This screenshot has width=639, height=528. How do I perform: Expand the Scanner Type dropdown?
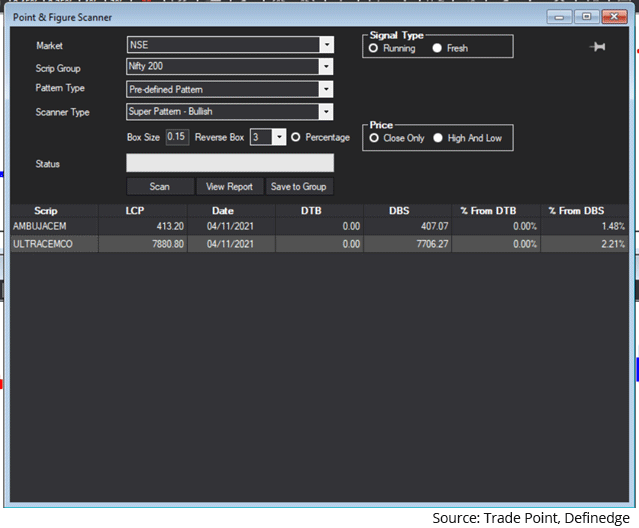(x=326, y=112)
